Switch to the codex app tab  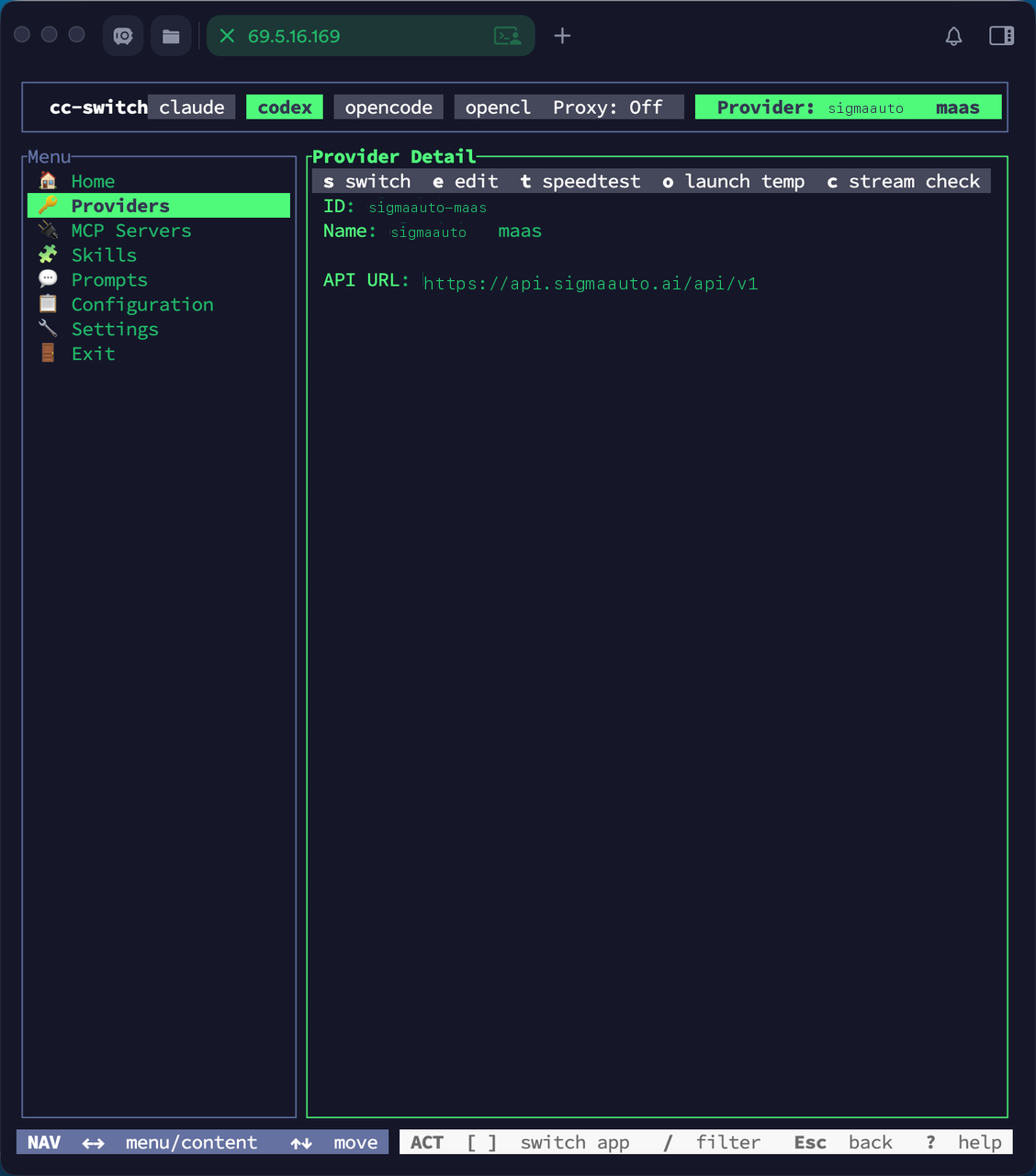(285, 107)
